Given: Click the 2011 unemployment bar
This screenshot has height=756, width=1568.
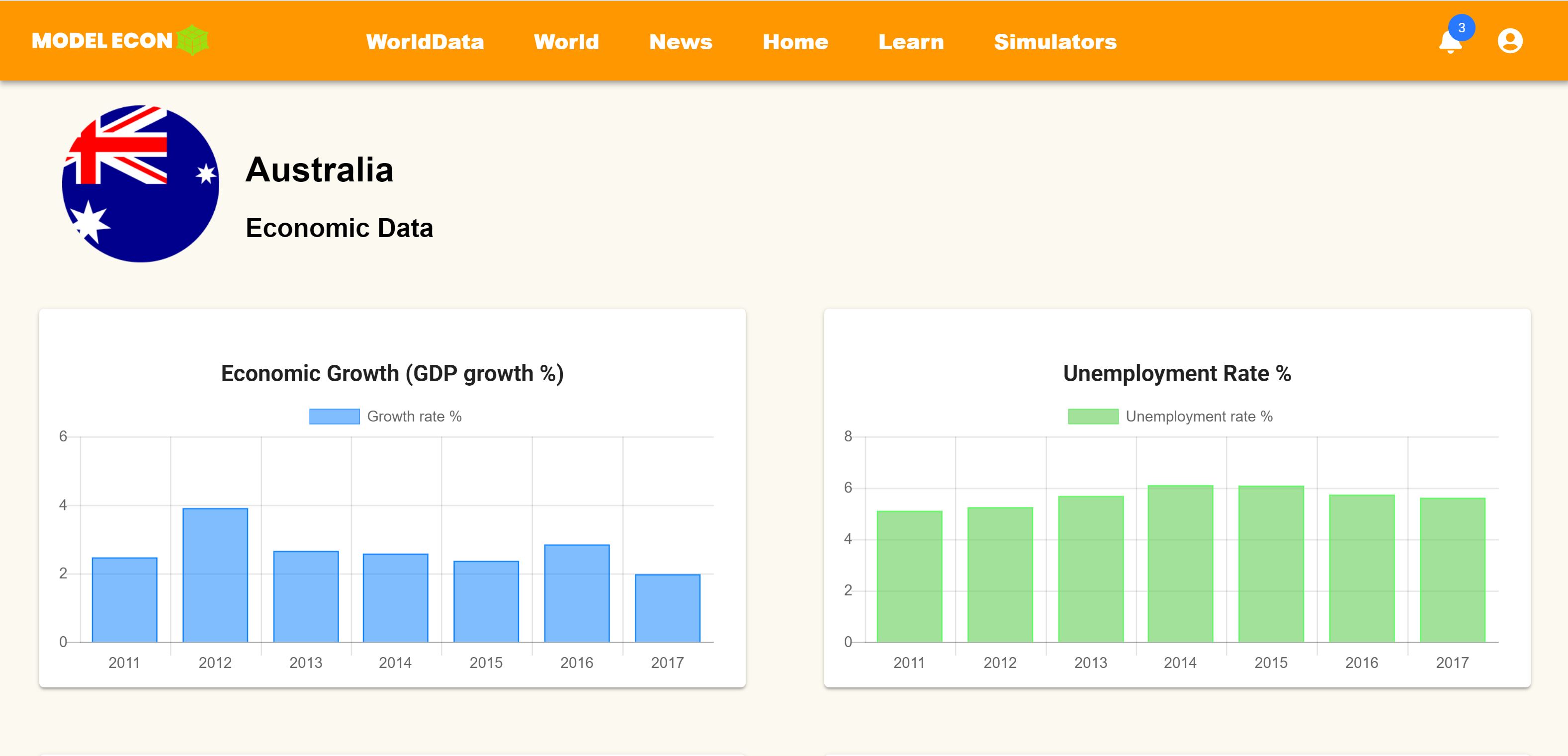Looking at the screenshot, I should pyautogui.click(x=909, y=577).
